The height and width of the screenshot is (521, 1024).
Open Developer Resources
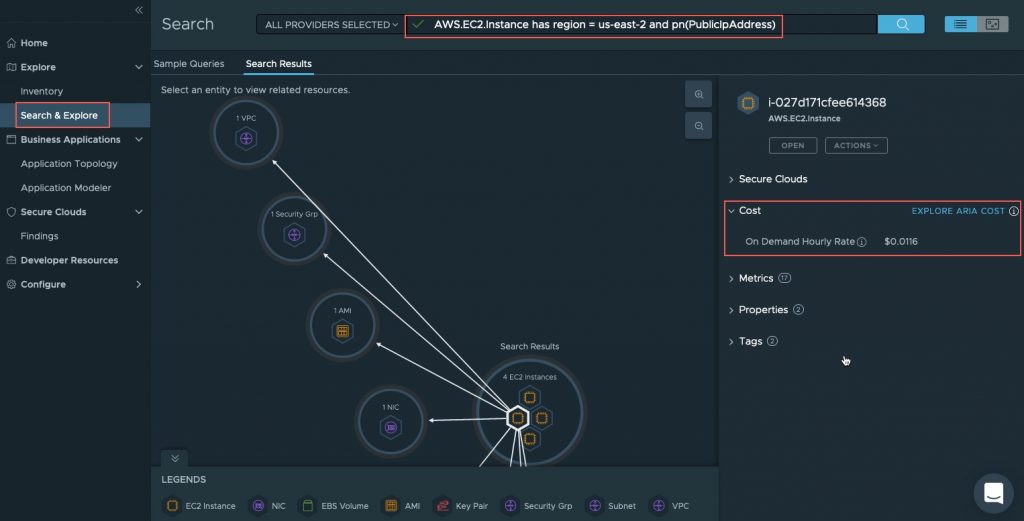click(69, 260)
